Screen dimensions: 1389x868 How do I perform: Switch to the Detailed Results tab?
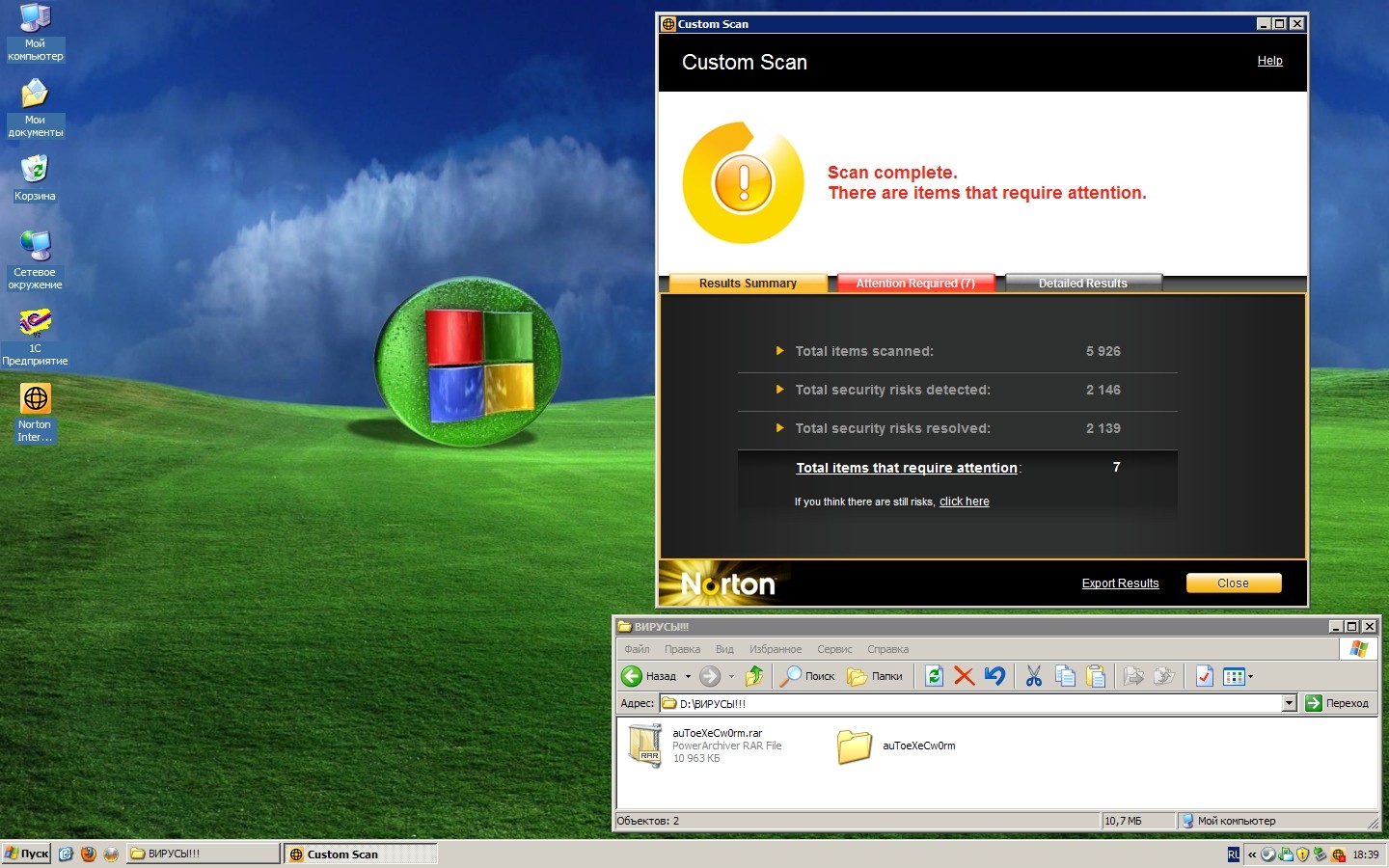[1082, 283]
